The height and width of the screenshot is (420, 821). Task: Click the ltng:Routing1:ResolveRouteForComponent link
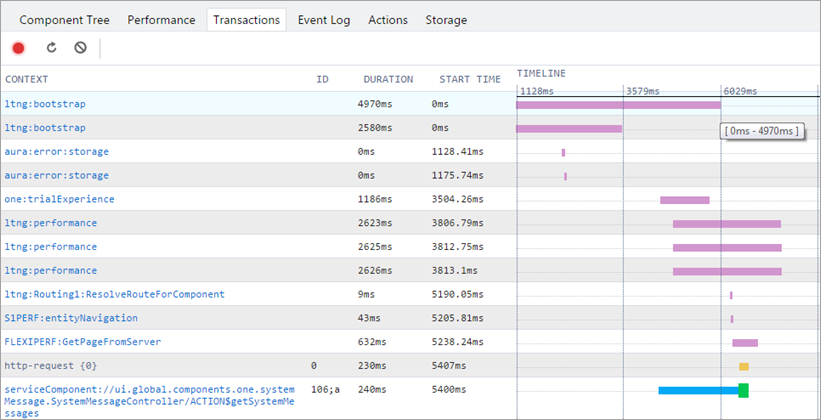(115, 294)
